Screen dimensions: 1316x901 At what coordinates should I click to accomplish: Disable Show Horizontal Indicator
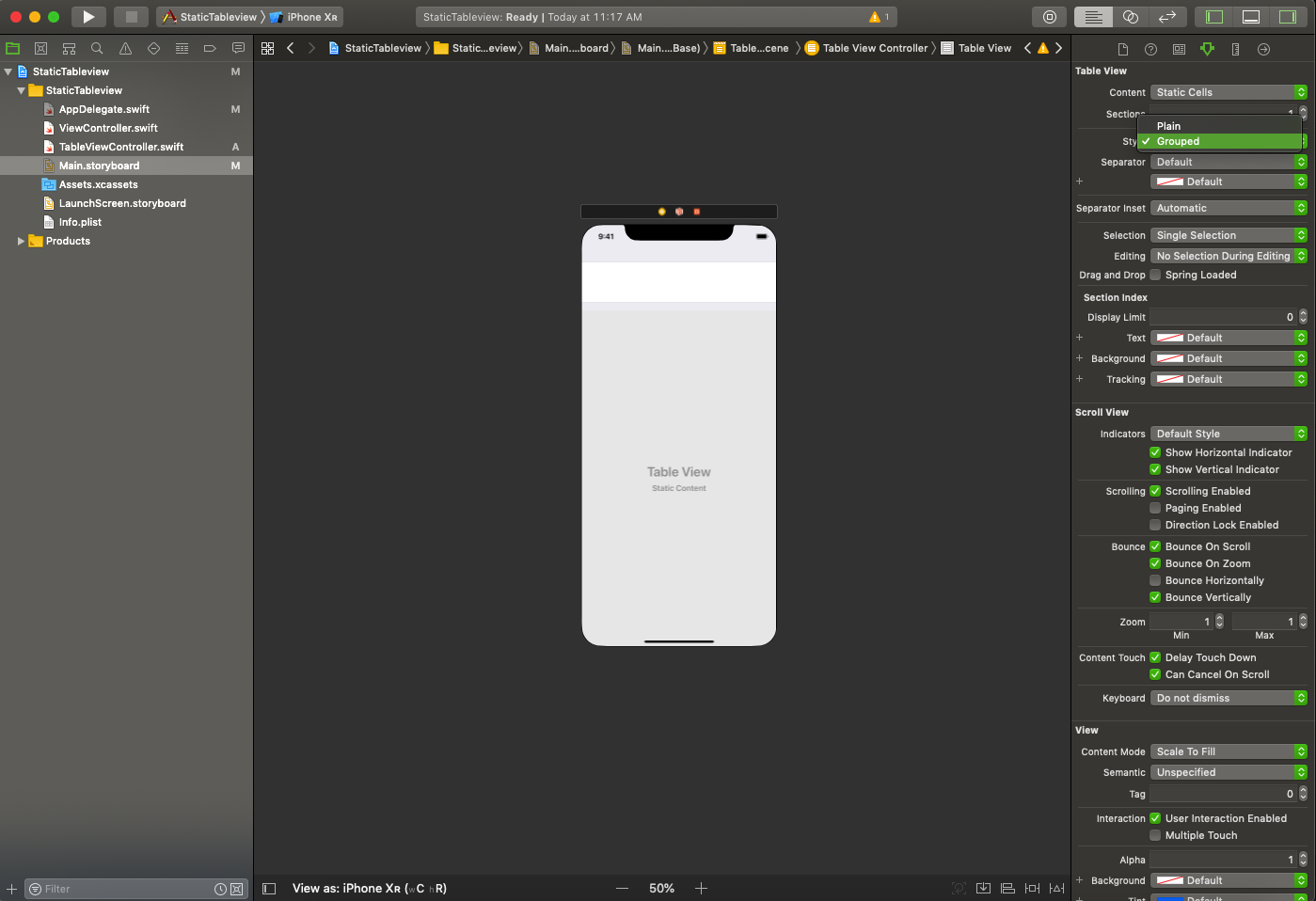tap(1155, 452)
